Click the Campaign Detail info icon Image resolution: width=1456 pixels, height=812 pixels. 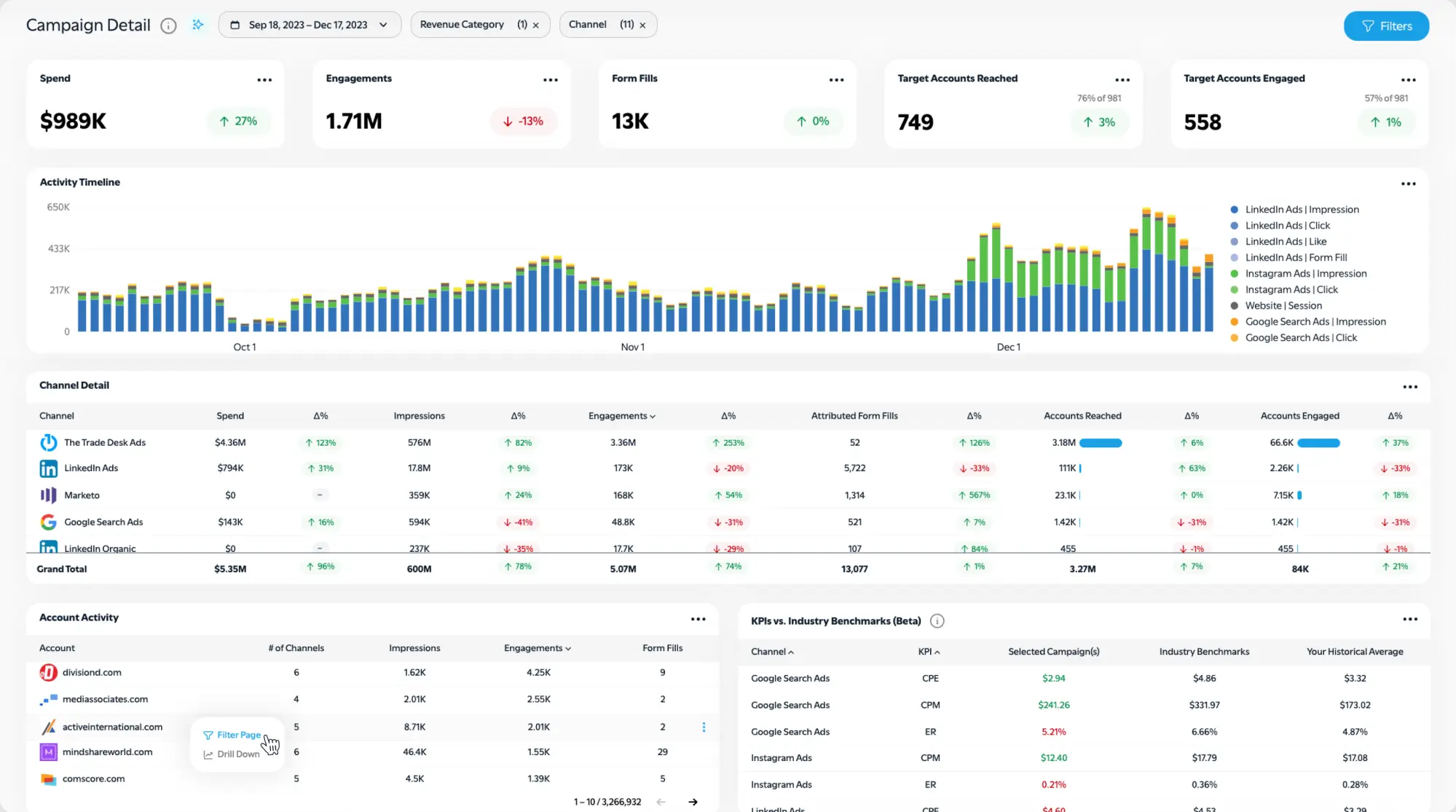(x=168, y=25)
